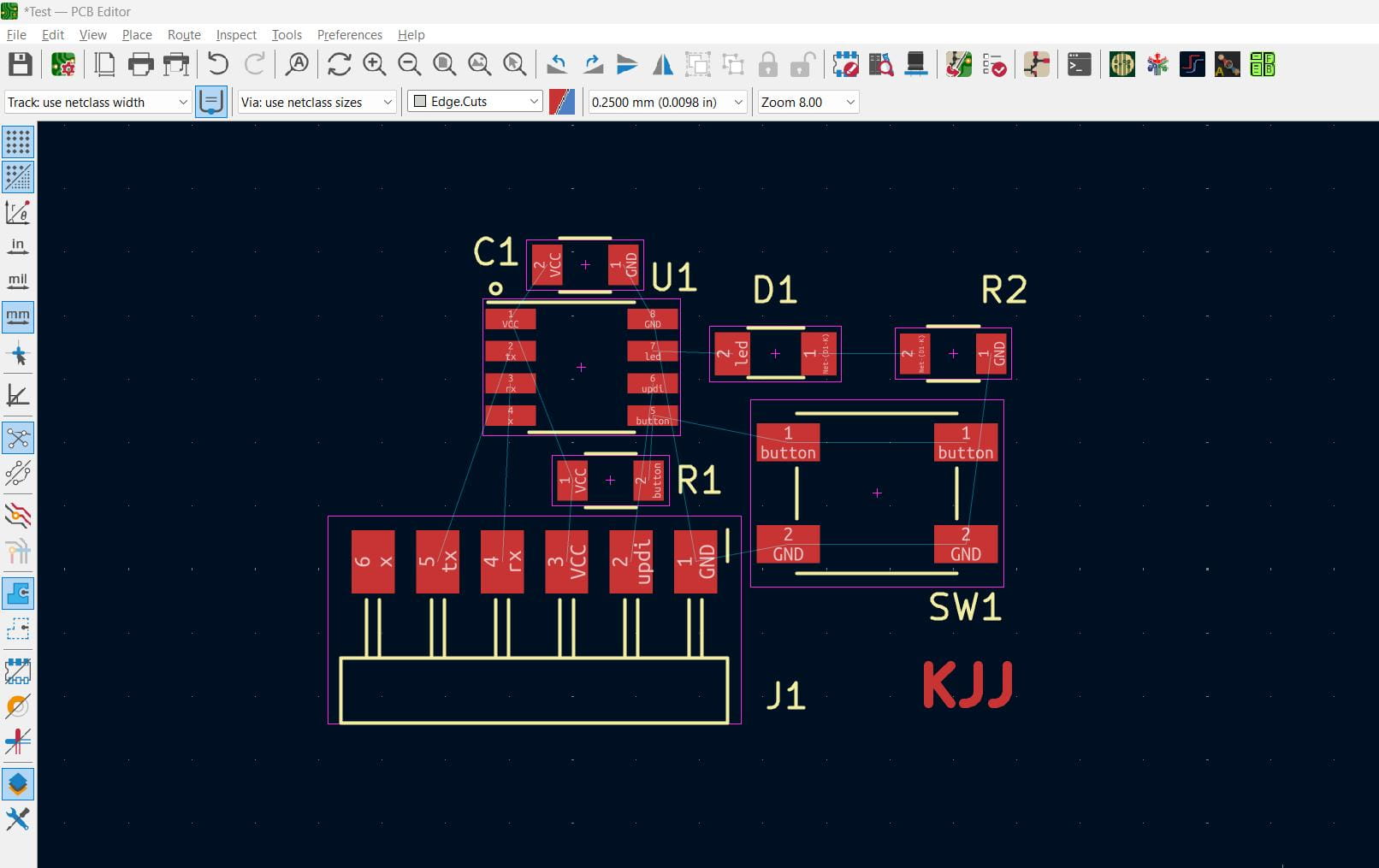Open Via sizes dropdown
The width and height of the screenshot is (1379, 868).
tap(317, 102)
